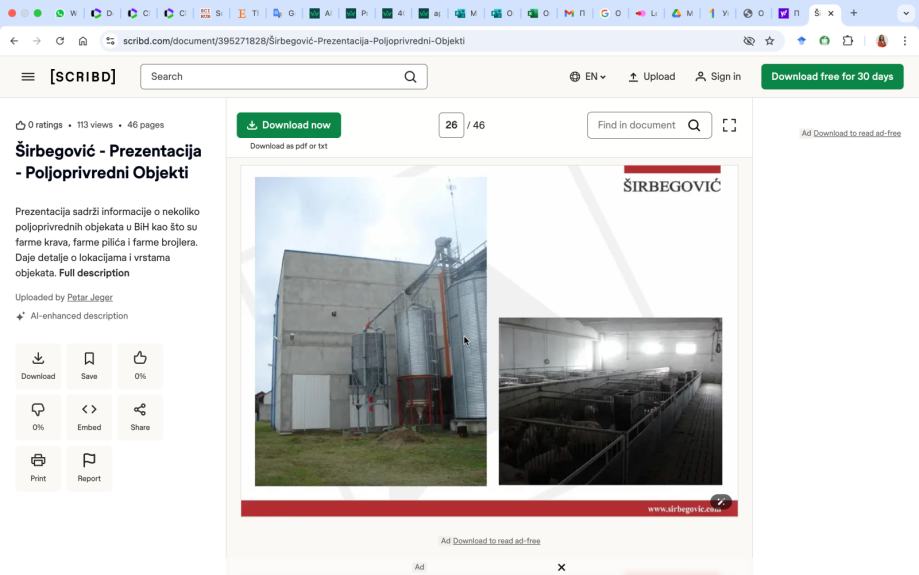
Task: Click the AI-enhanced description sparkle icon
Action: click(x=21, y=316)
